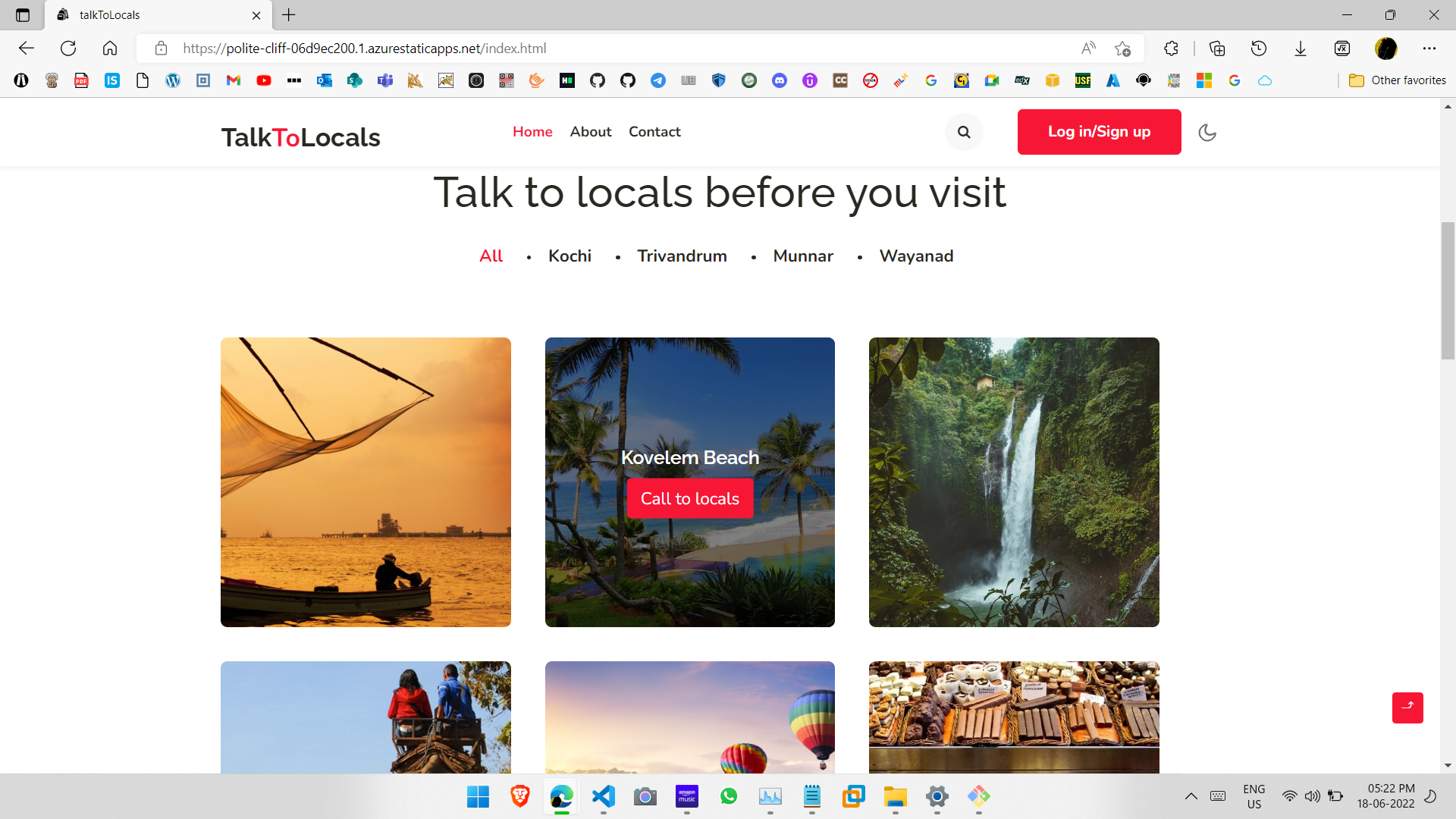
Task: Click the Read aloud icon in address bar
Action: point(1088,49)
